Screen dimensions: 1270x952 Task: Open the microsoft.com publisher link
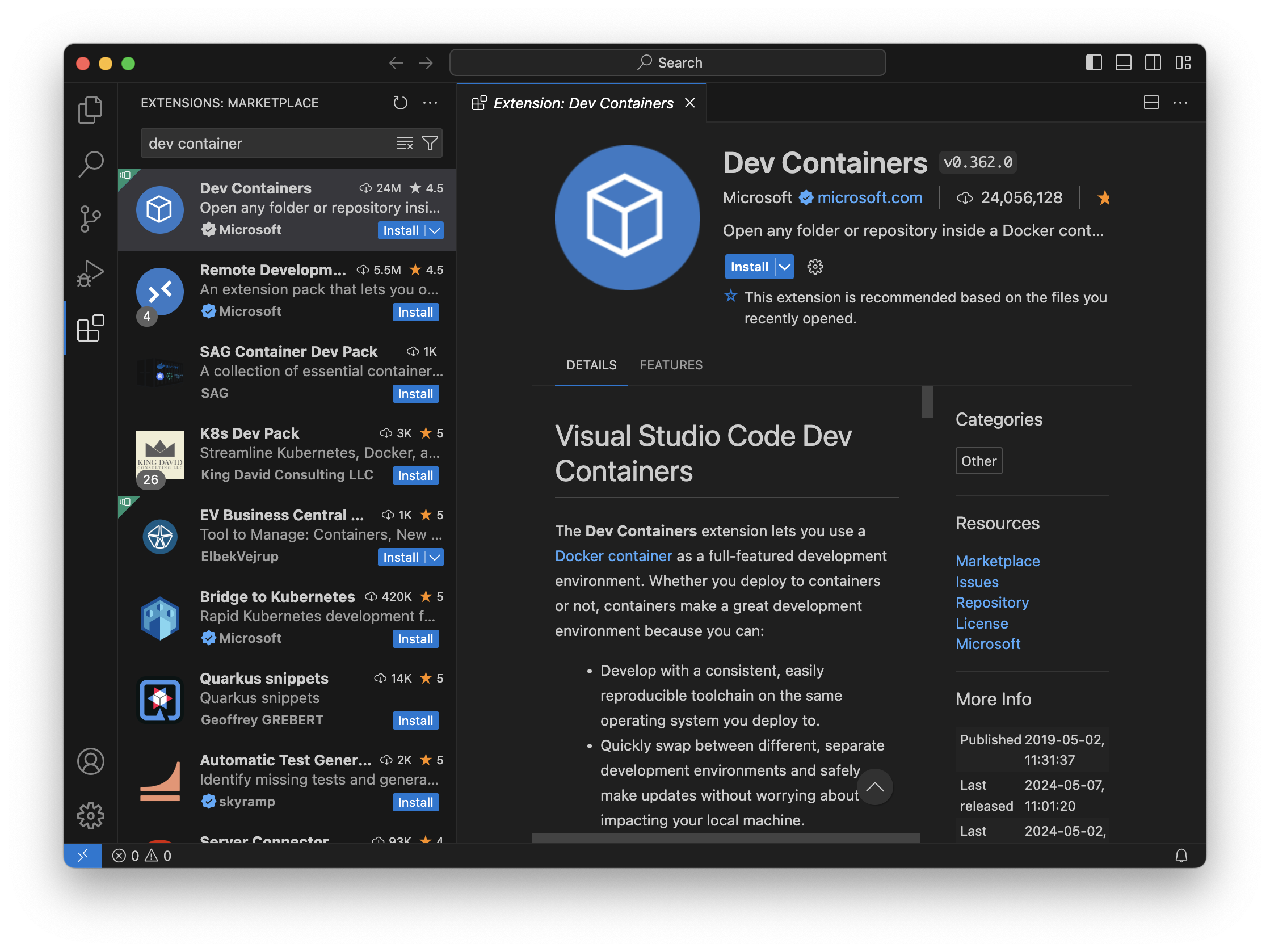(870, 198)
